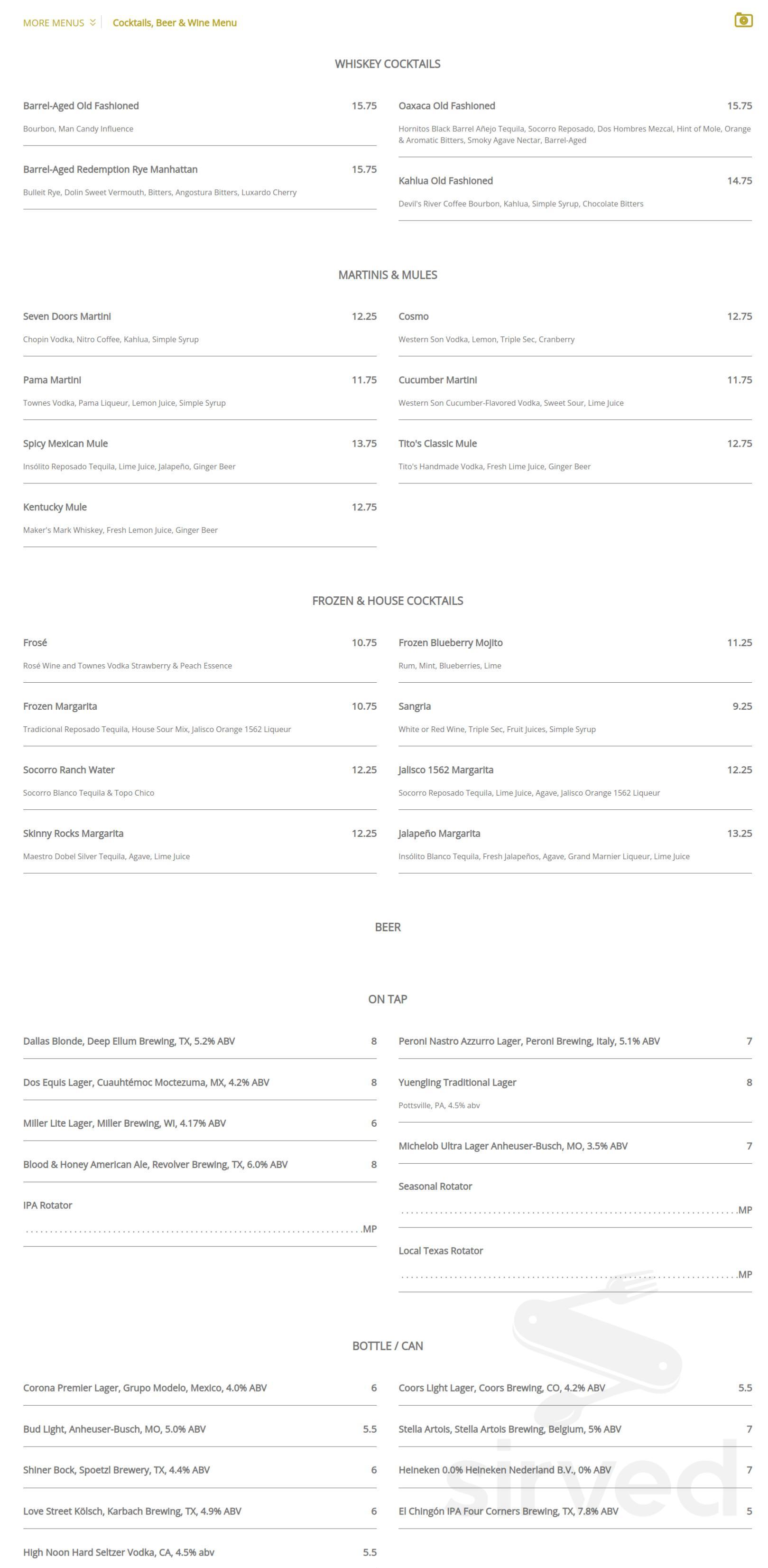Click the Tito's Classic Mule entry
The image size is (768, 1568).
[437, 443]
